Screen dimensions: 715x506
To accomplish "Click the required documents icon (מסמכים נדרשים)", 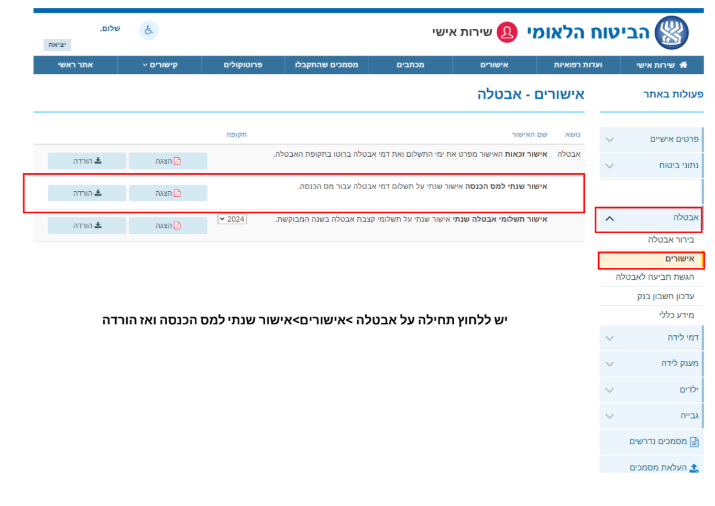I will (x=694, y=441).
